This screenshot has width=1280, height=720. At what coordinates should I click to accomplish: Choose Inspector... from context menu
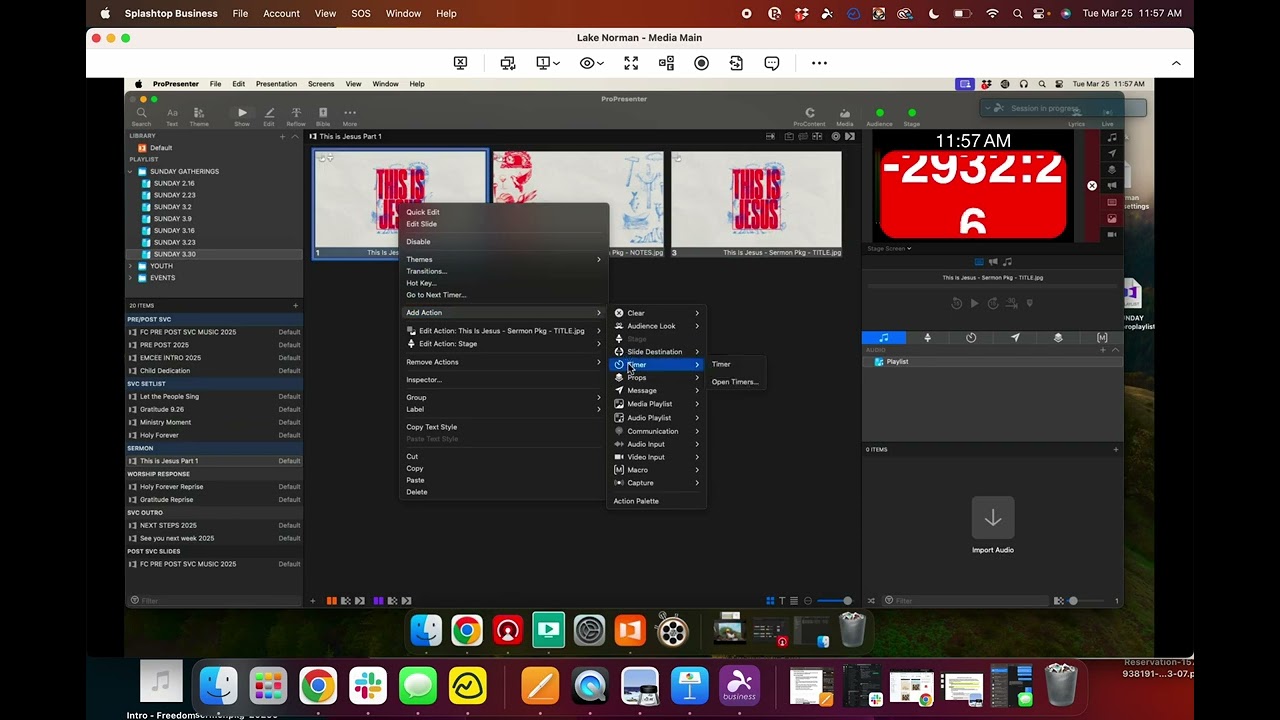424,380
